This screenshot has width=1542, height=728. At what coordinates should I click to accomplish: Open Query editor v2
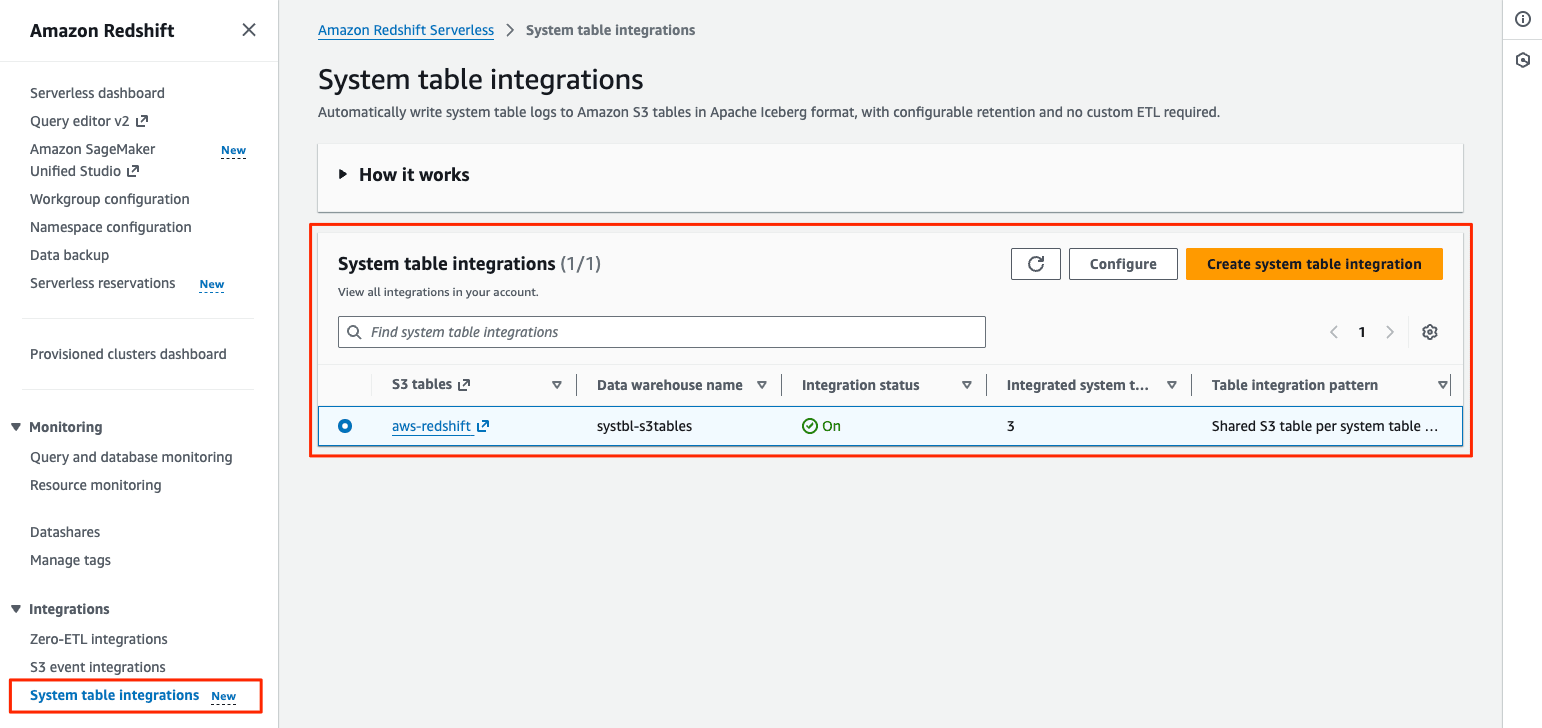click(x=81, y=121)
